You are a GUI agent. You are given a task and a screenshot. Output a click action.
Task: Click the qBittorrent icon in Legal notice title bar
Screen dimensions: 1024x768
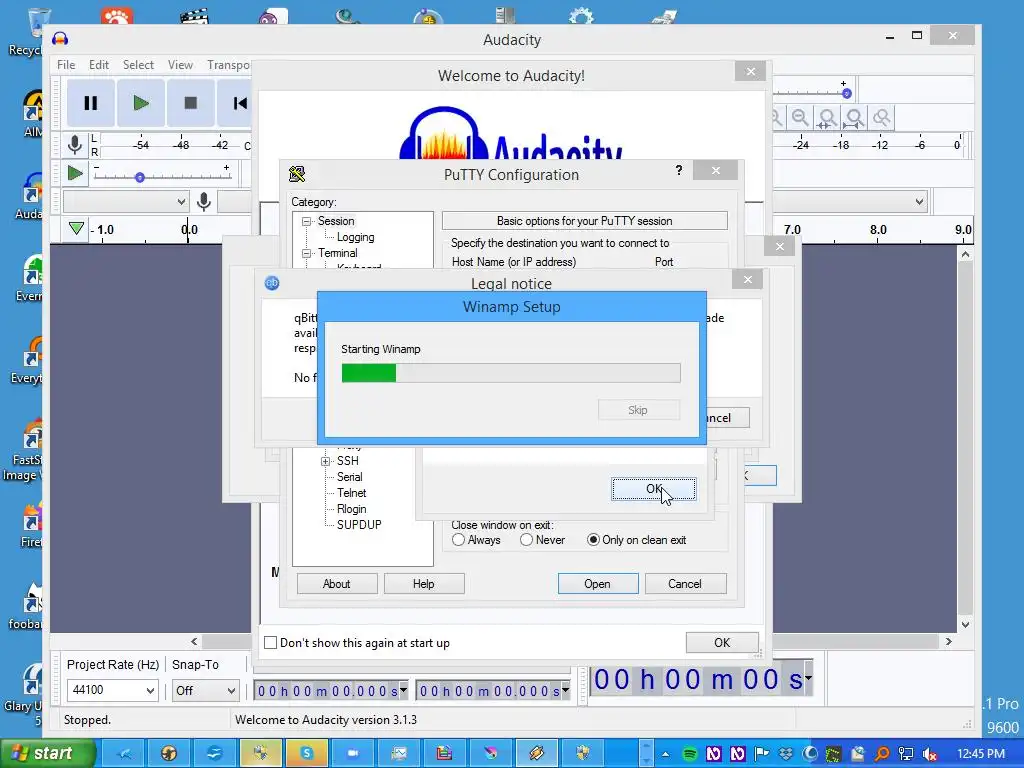point(272,283)
